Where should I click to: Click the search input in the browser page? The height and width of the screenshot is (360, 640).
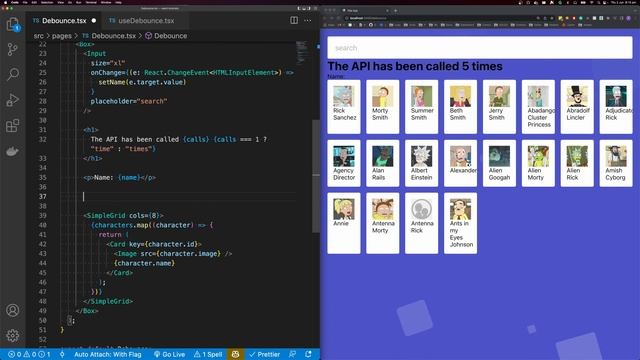[x=480, y=48]
